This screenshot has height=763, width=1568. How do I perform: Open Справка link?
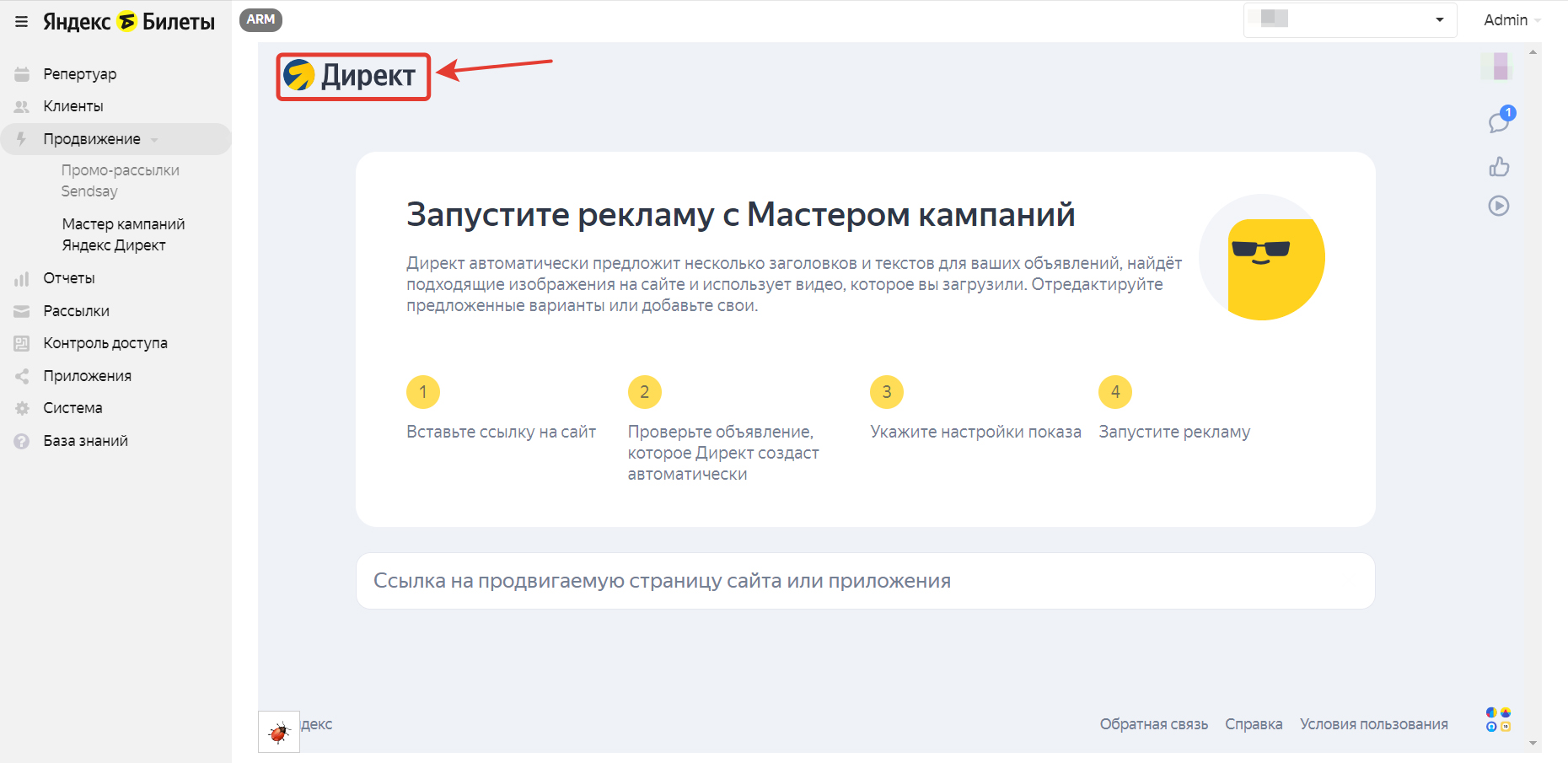click(x=1254, y=724)
